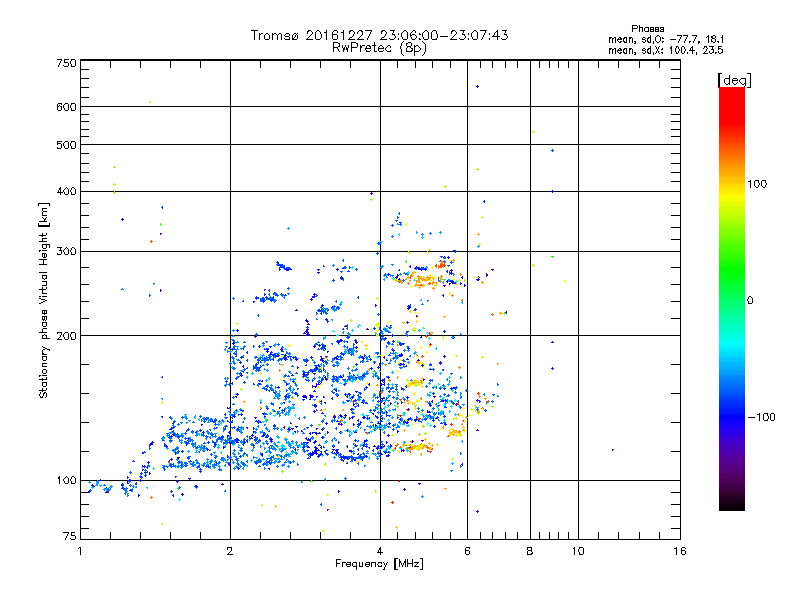
Task: Click the '[deg]' colorbar unit label
Action: coord(734,80)
